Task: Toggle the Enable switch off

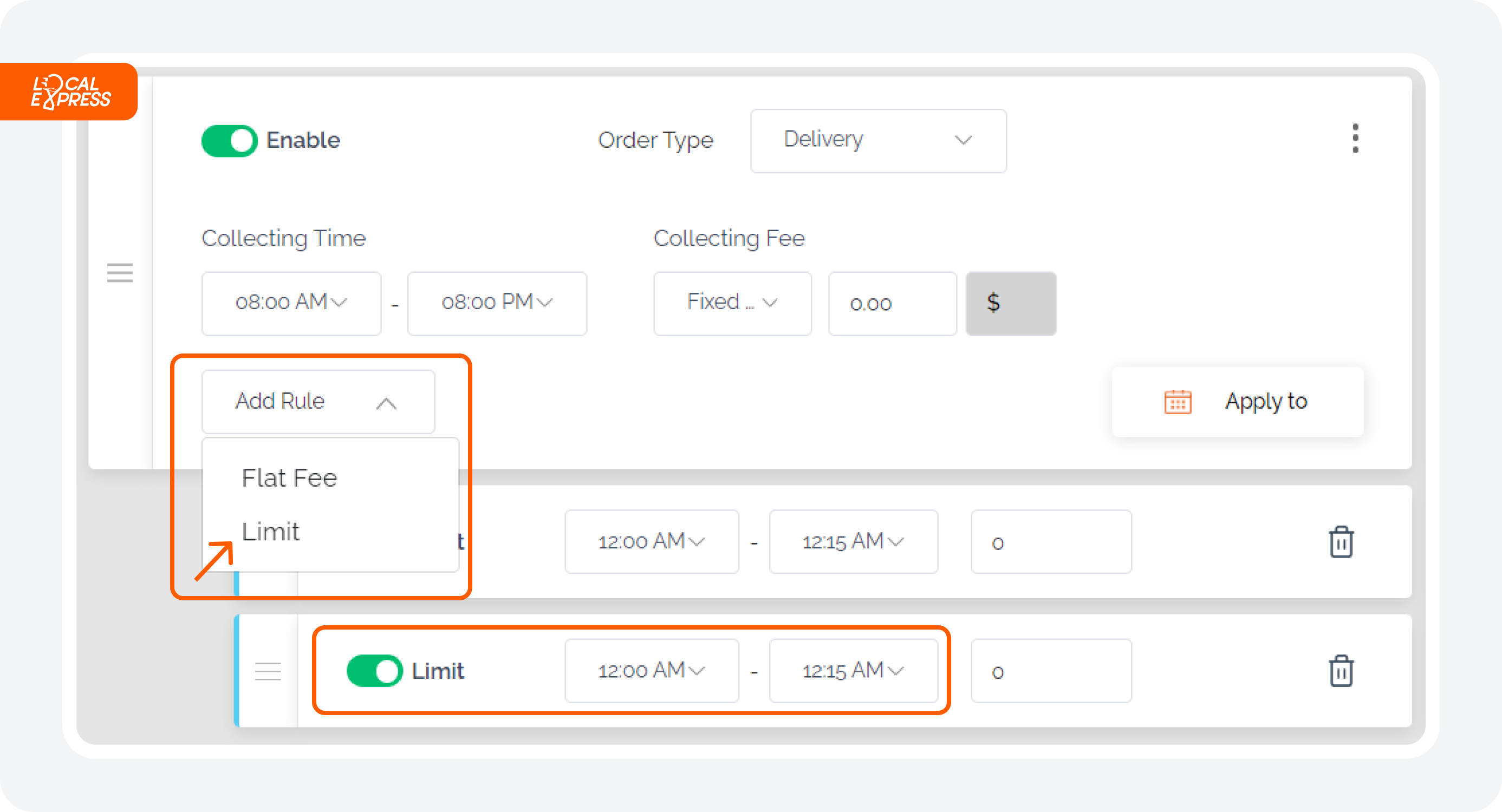Action: (229, 141)
